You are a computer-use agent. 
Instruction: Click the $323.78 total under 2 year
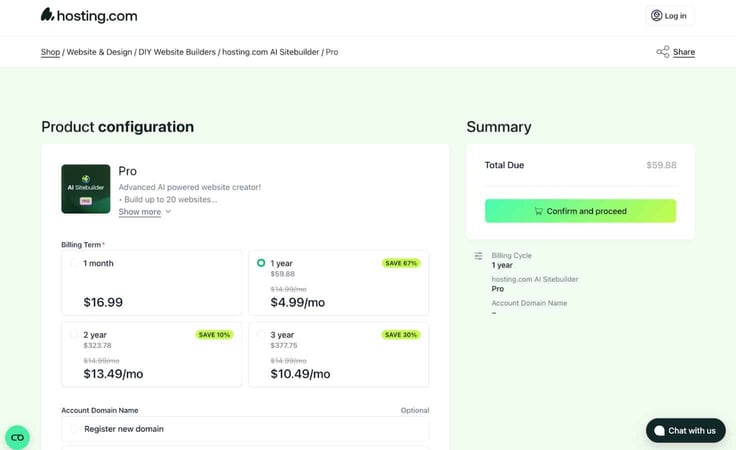click(97, 345)
